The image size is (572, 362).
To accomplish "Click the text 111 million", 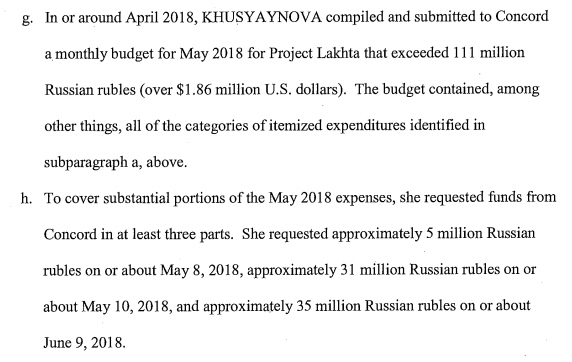I will 488,53.
